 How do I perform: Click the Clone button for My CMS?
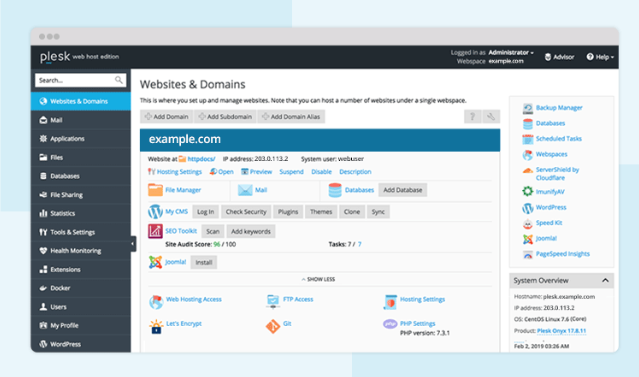click(352, 212)
